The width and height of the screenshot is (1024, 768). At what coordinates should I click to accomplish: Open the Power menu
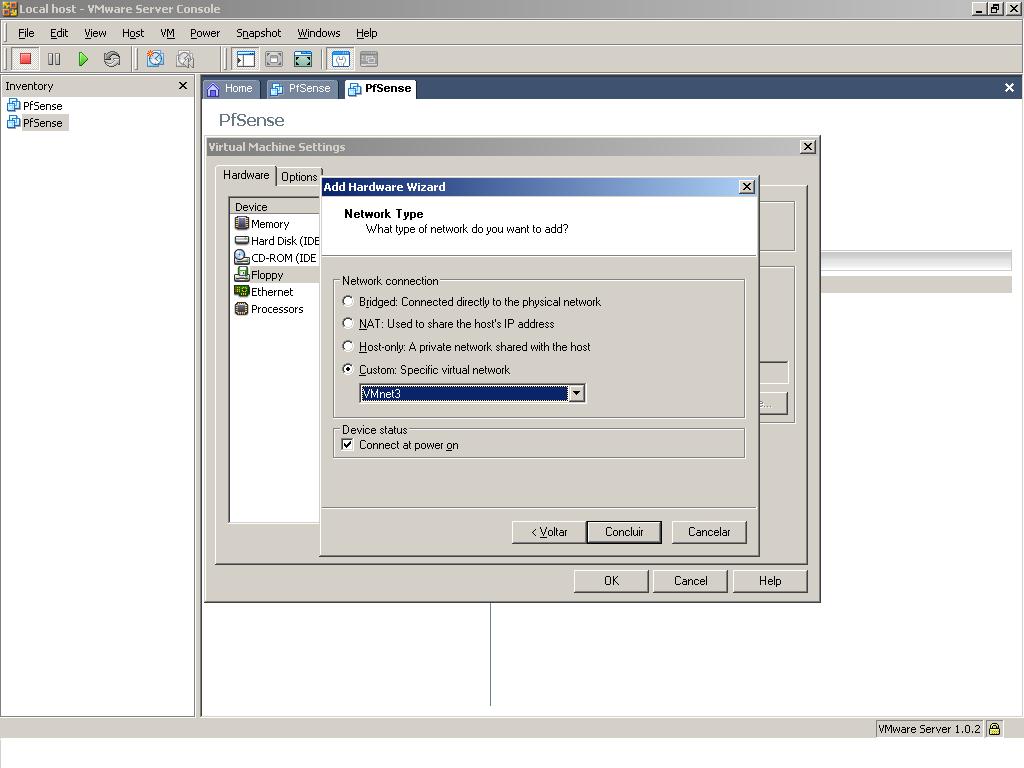tap(204, 33)
